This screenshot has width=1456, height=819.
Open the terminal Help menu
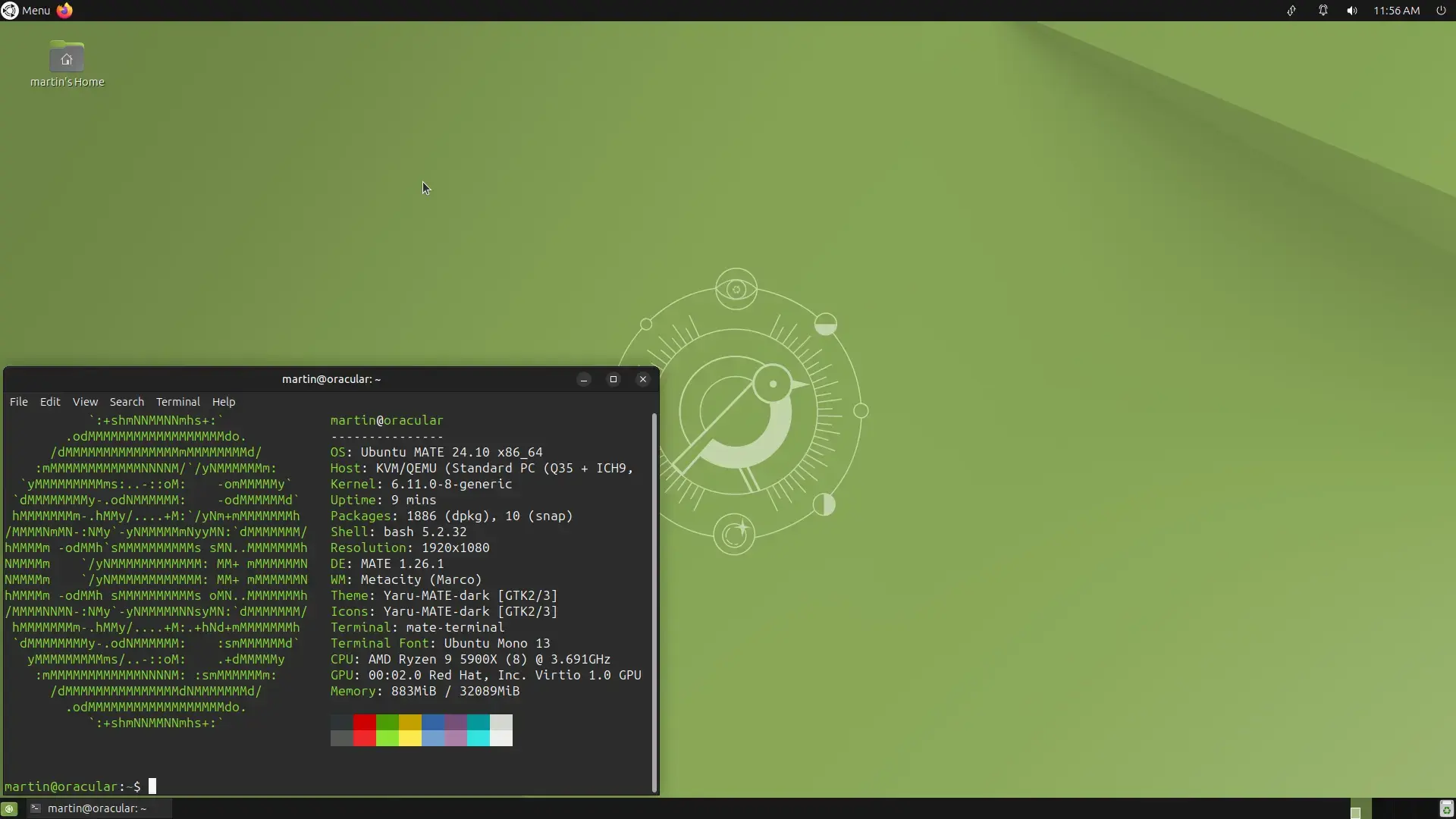pyautogui.click(x=223, y=402)
